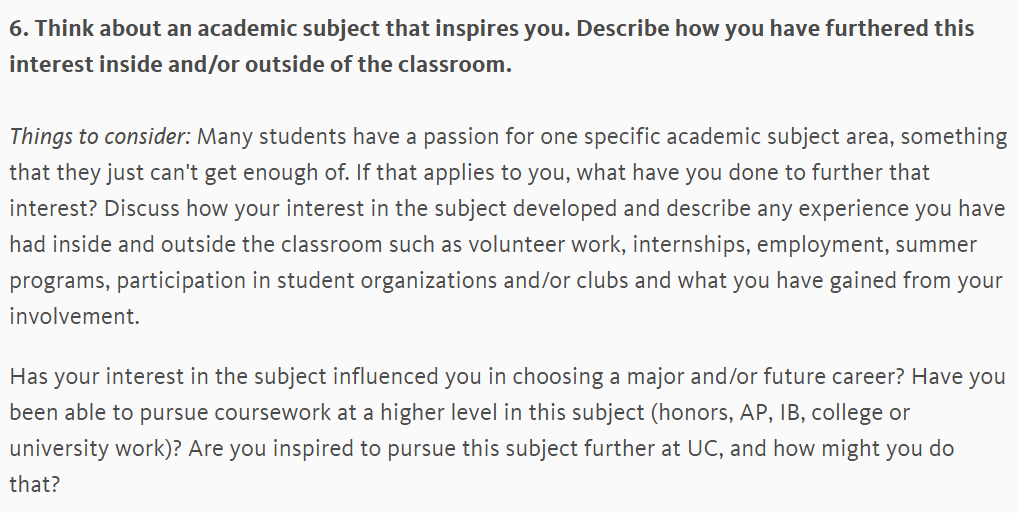This screenshot has height=513, width=1017.
Task: Click the final word "that?" at the bottom
Action: [34, 484]
